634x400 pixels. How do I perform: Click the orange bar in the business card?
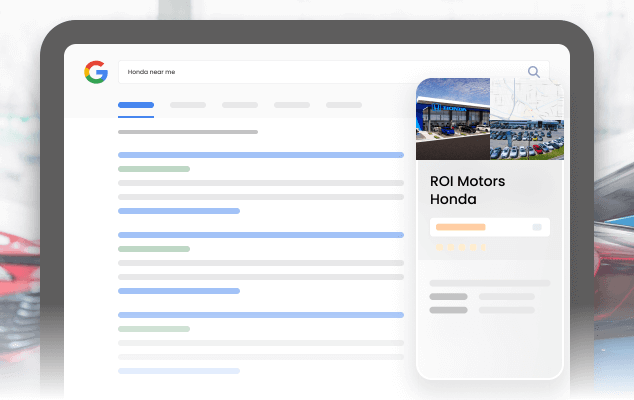[x=461, y=227]
